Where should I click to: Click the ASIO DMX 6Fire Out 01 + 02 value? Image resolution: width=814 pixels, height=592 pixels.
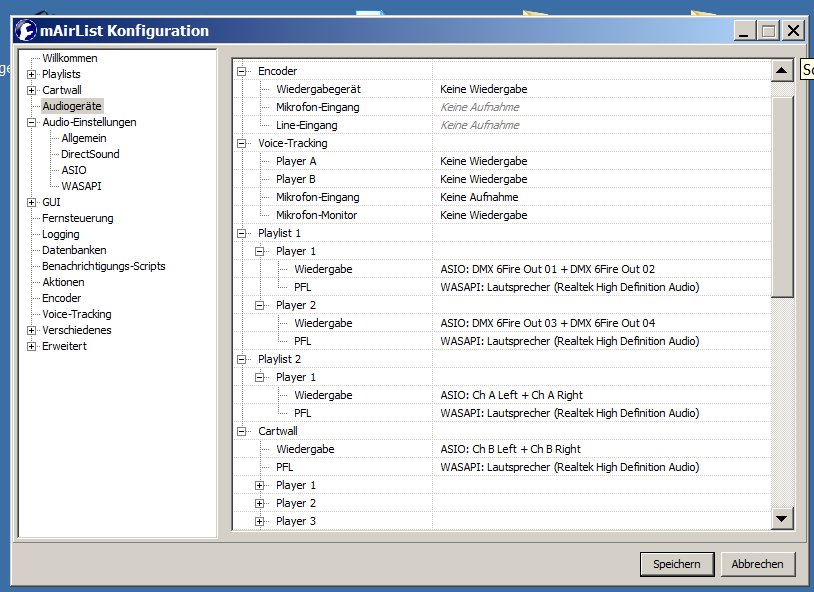tap(548, 269)
